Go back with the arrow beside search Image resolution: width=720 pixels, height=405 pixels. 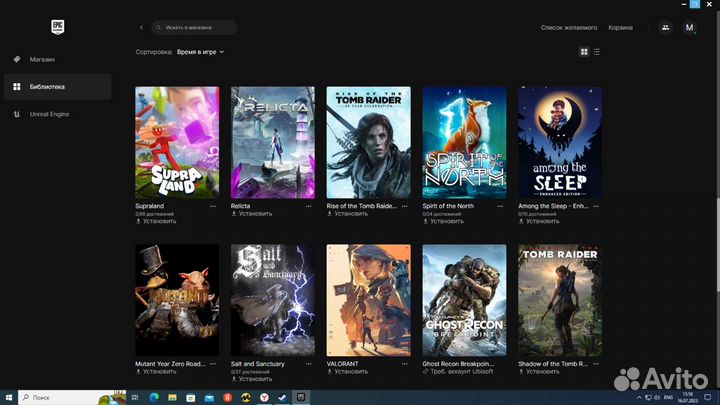pos(141,28)
